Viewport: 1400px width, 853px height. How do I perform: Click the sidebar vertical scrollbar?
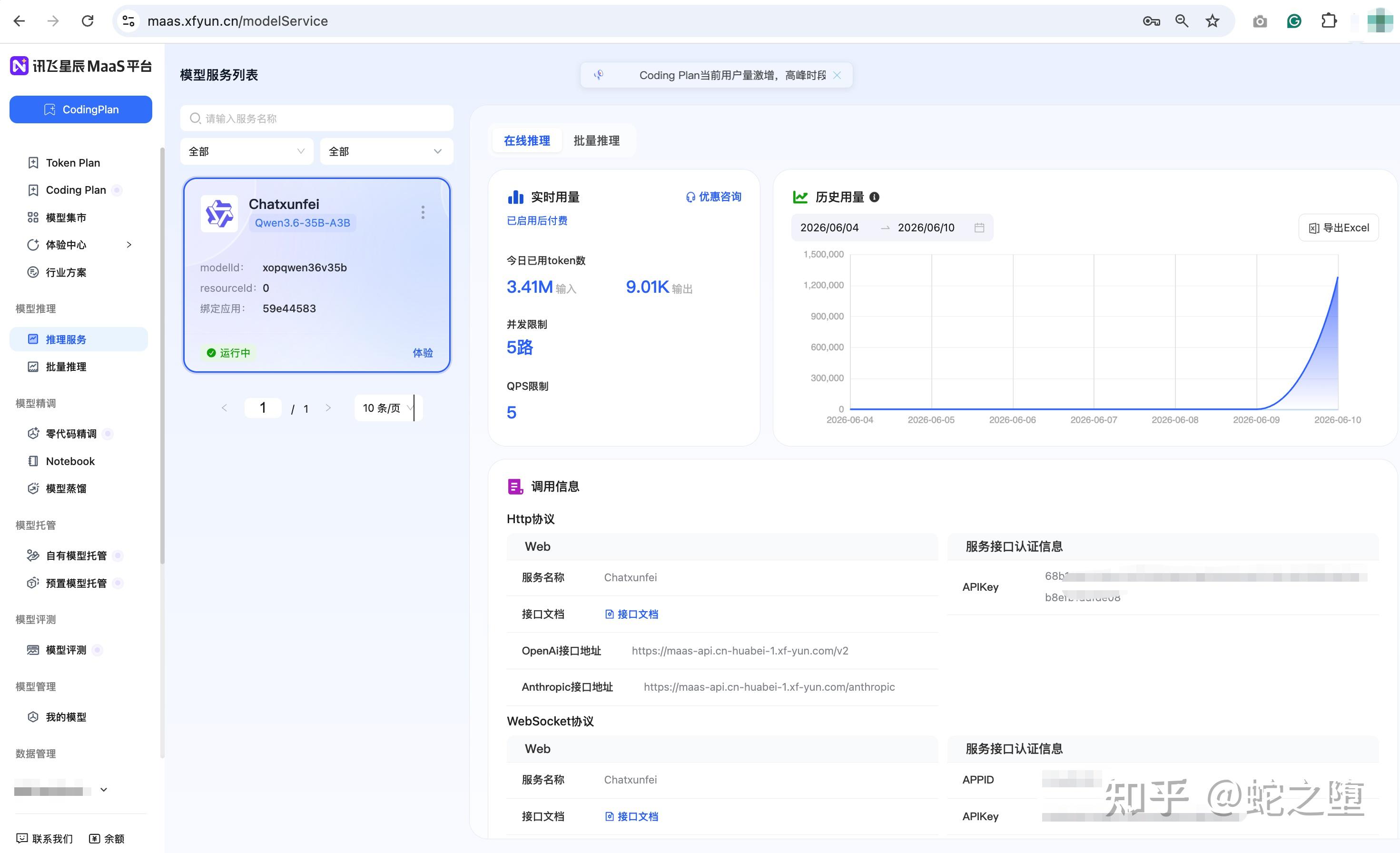(x=162, y=355)
